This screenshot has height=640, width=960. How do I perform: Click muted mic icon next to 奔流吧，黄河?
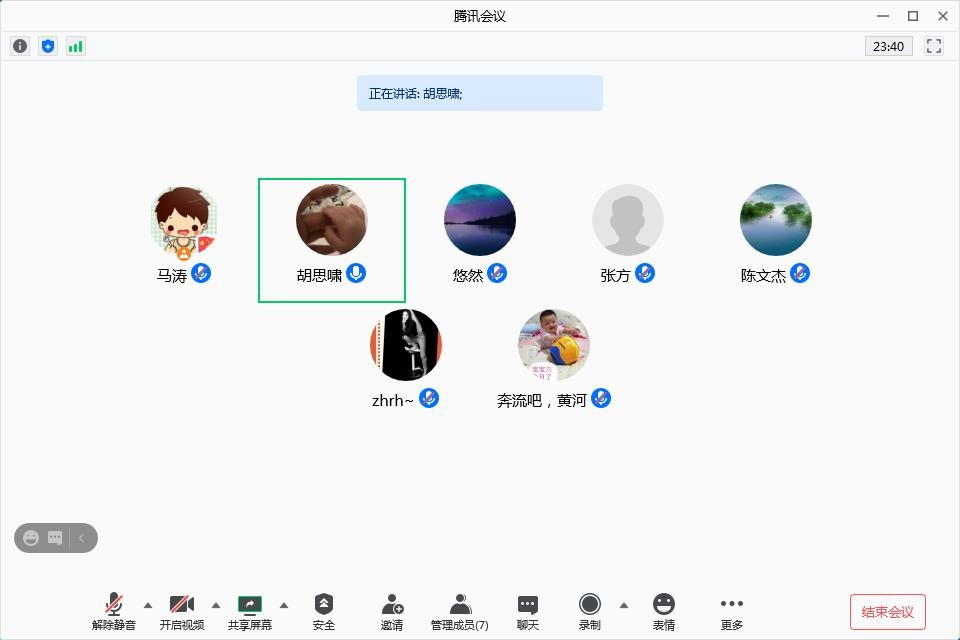point(601,398)
